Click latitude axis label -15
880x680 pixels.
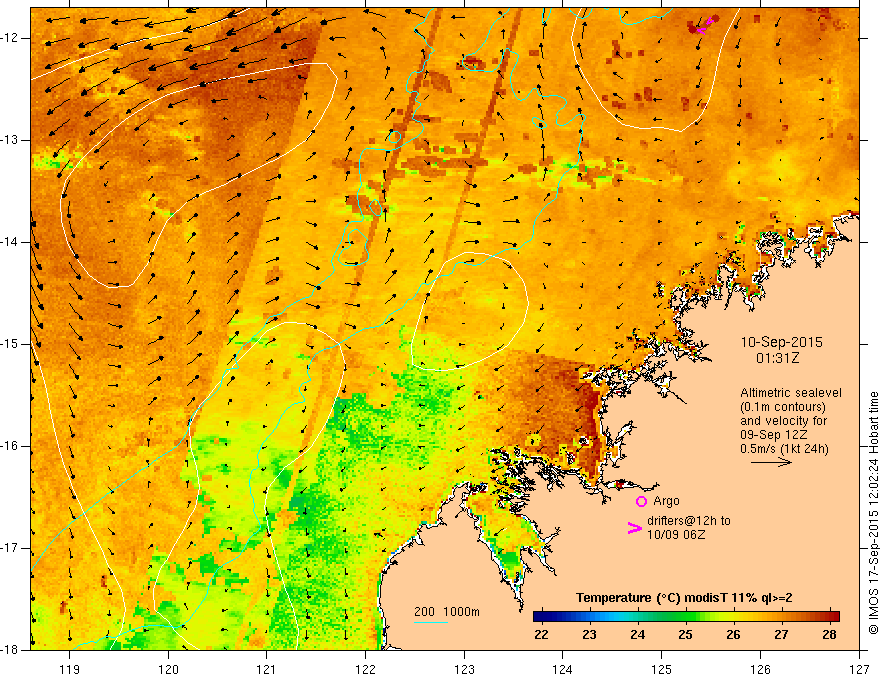click(x=11, y=344)
